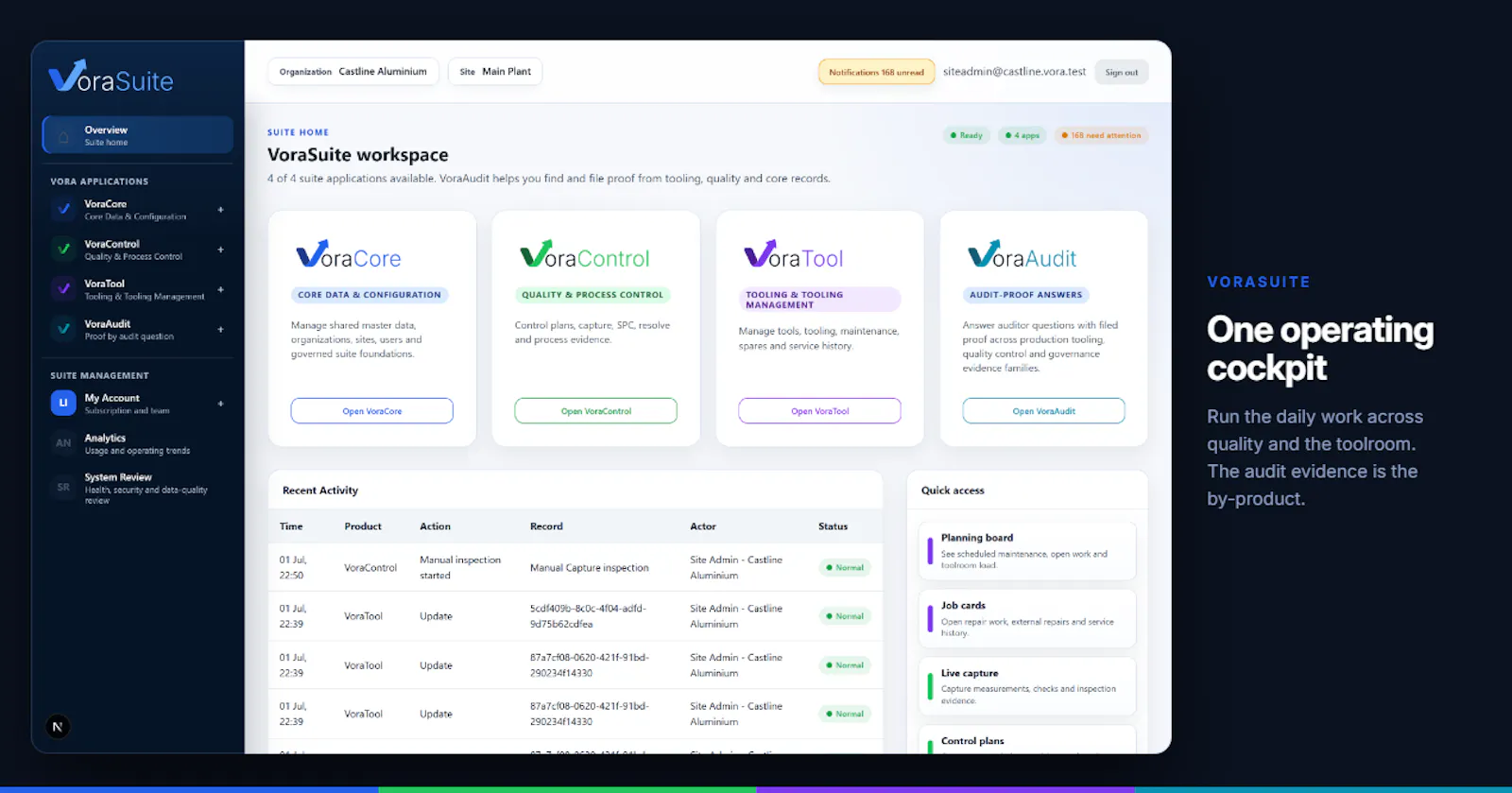Click the Quality & Process Control tag

tap(593, 295)
